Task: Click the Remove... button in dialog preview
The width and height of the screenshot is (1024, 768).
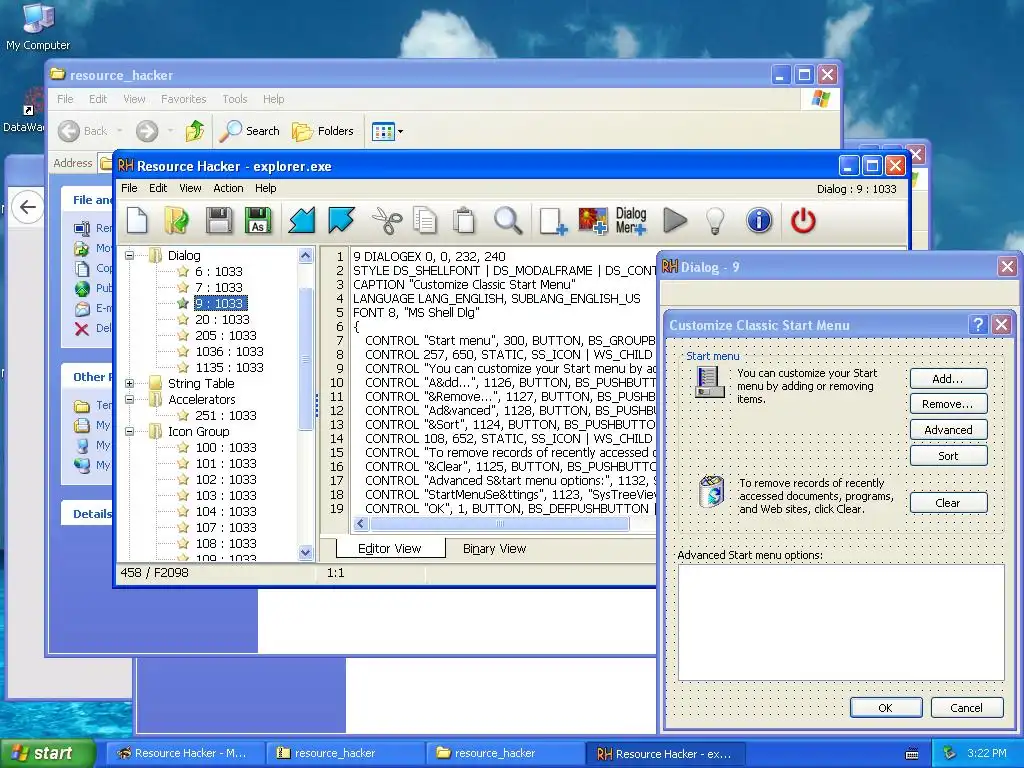Action: pos(948,404)
